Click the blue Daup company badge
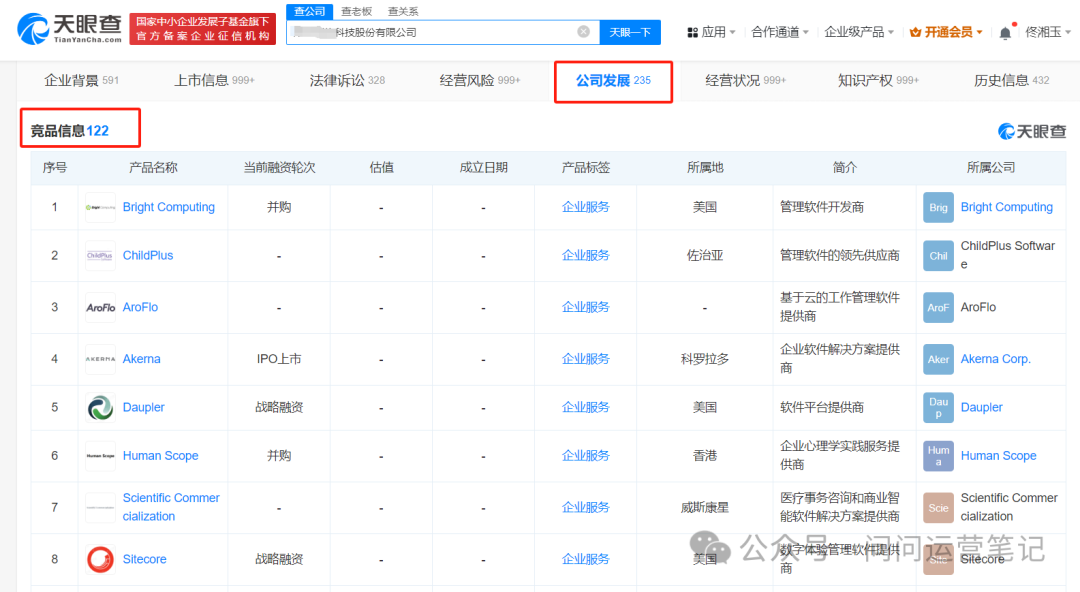The height and width of the screenshot is (592, 1080). pyautogui.click(x=938, y=407)
